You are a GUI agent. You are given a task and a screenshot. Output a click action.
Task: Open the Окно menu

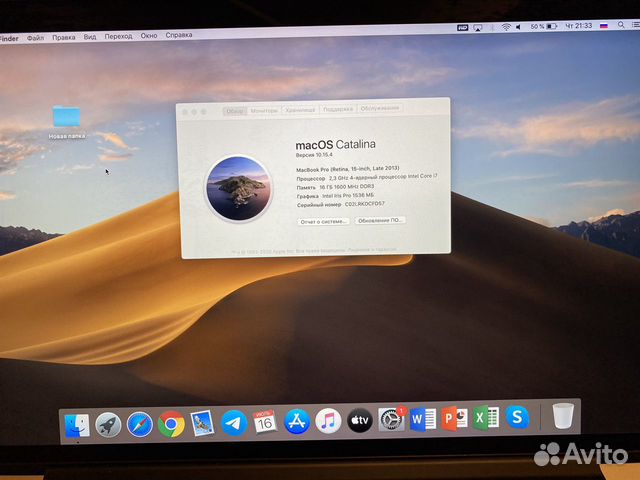click(x=149, y=36)
